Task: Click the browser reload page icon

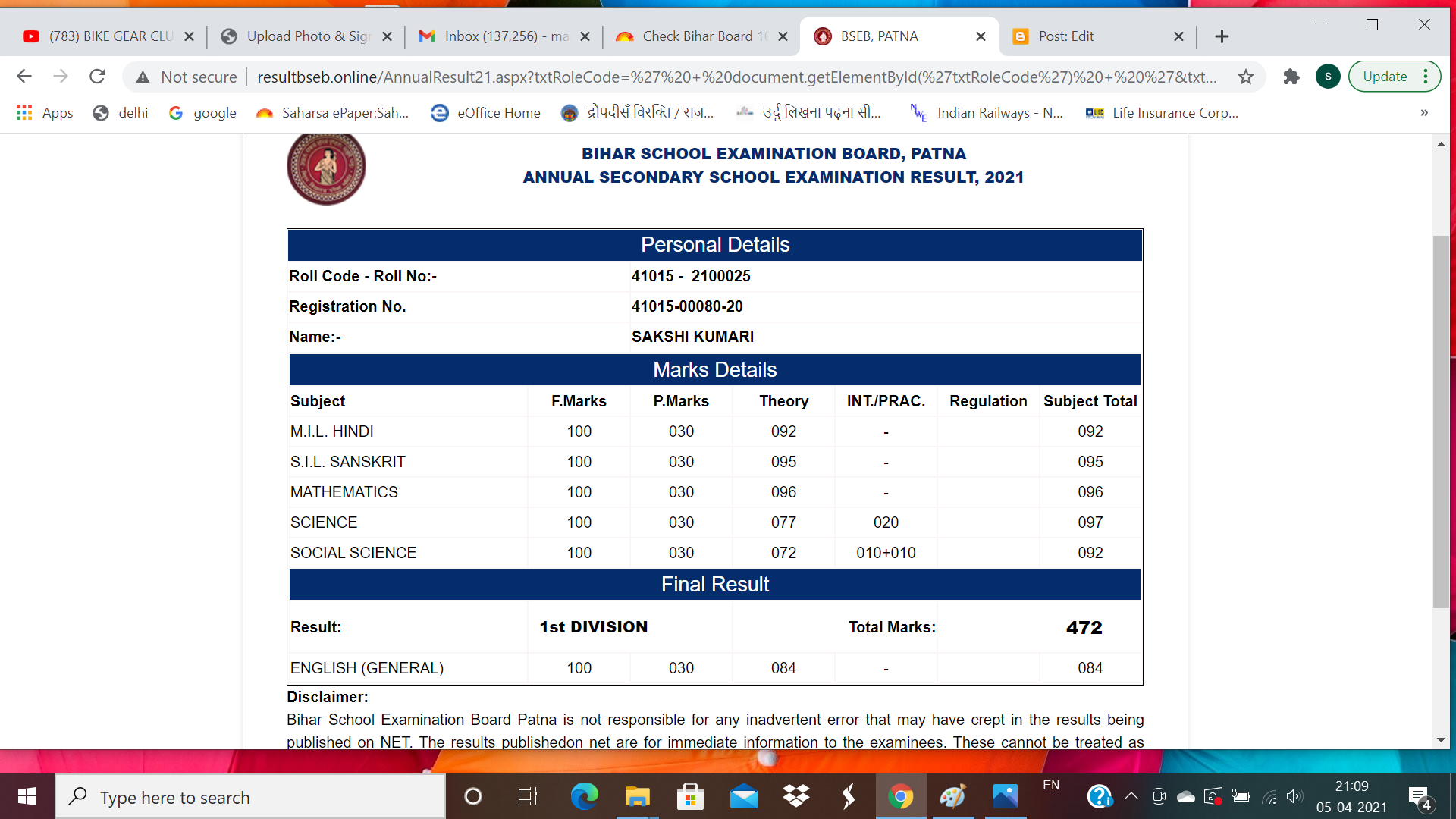Action: pyautogui.click(x=97, y=77)
